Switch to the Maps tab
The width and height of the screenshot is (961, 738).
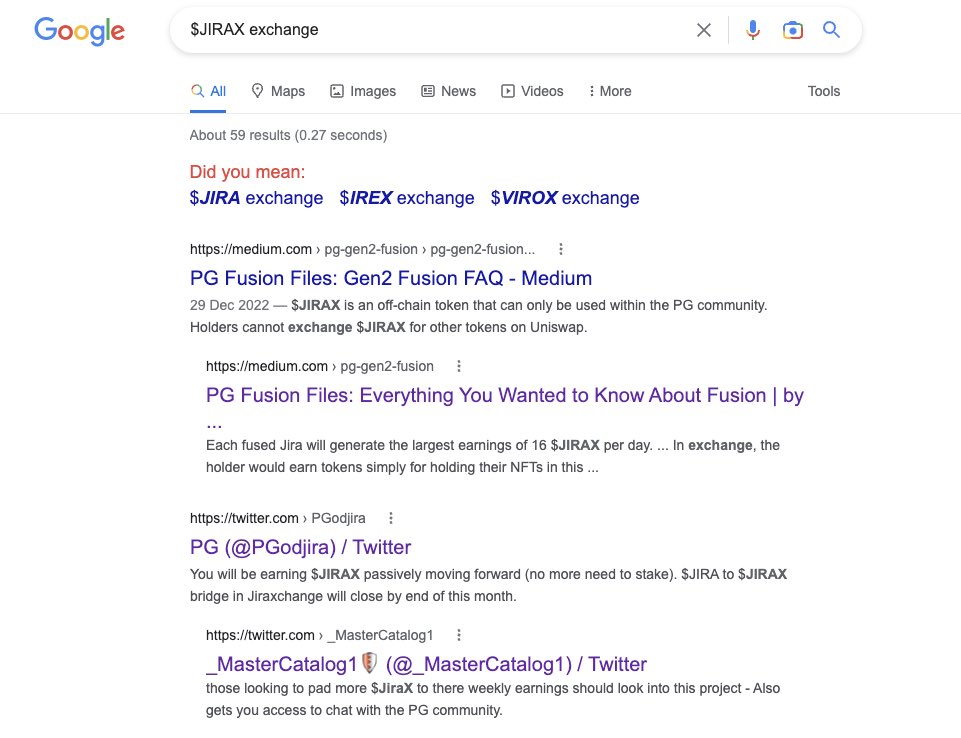coord(278,91)
